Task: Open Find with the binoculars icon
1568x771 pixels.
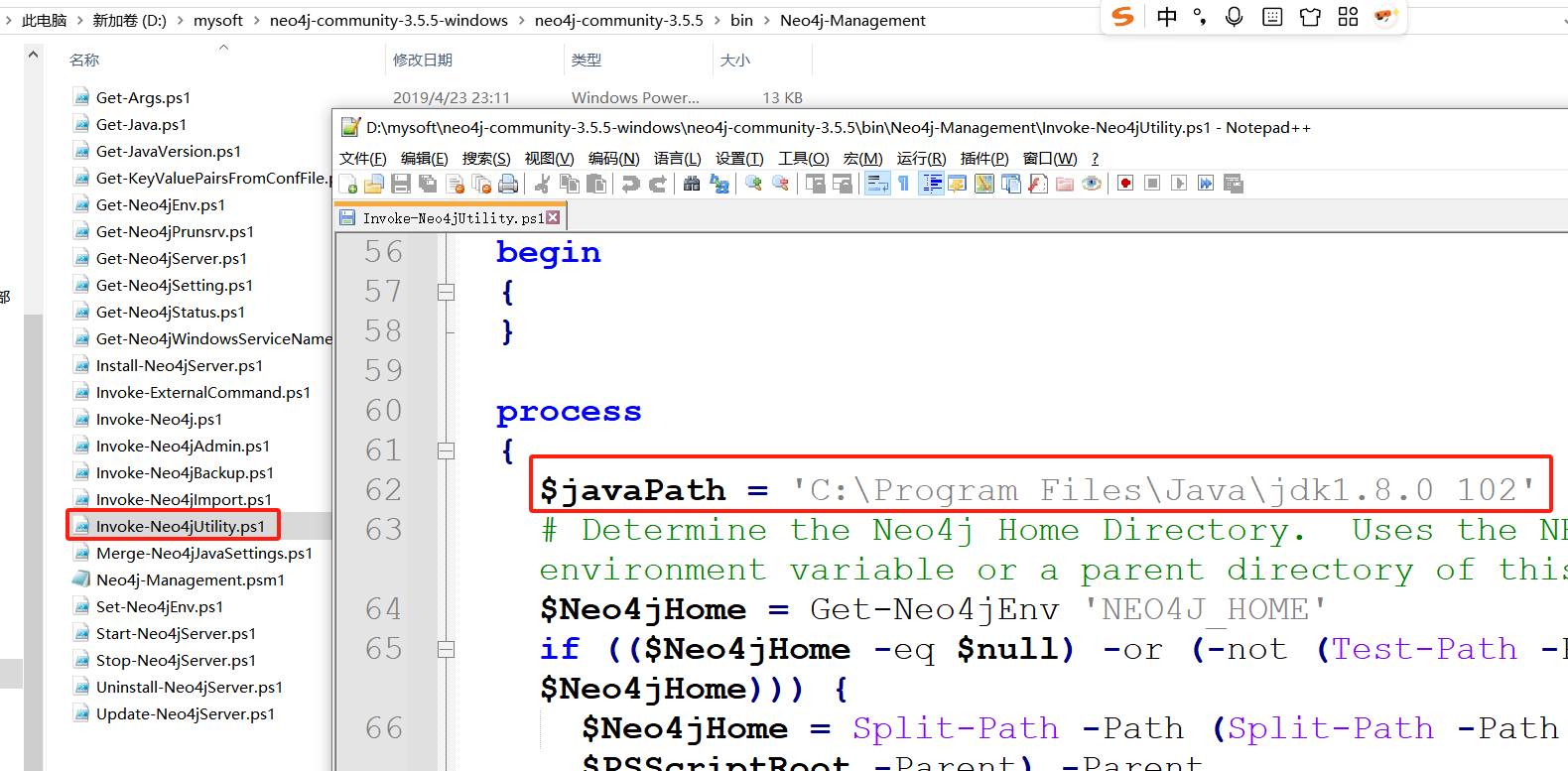Action: (691, 184)
